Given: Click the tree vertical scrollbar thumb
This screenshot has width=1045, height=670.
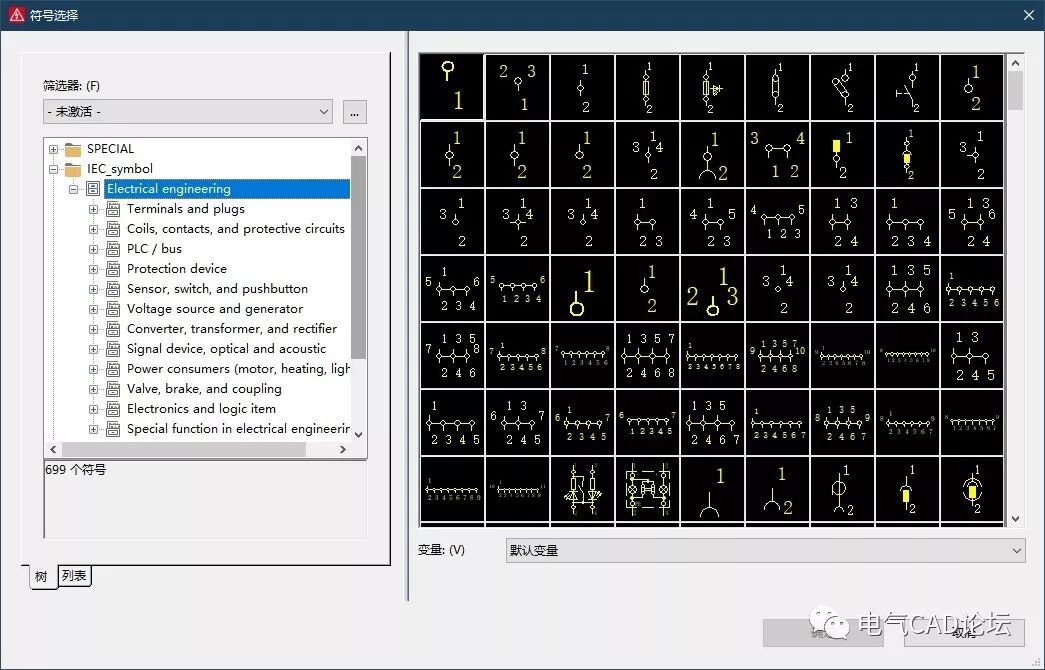Looking at the screenshot, I should pos(359,257).
